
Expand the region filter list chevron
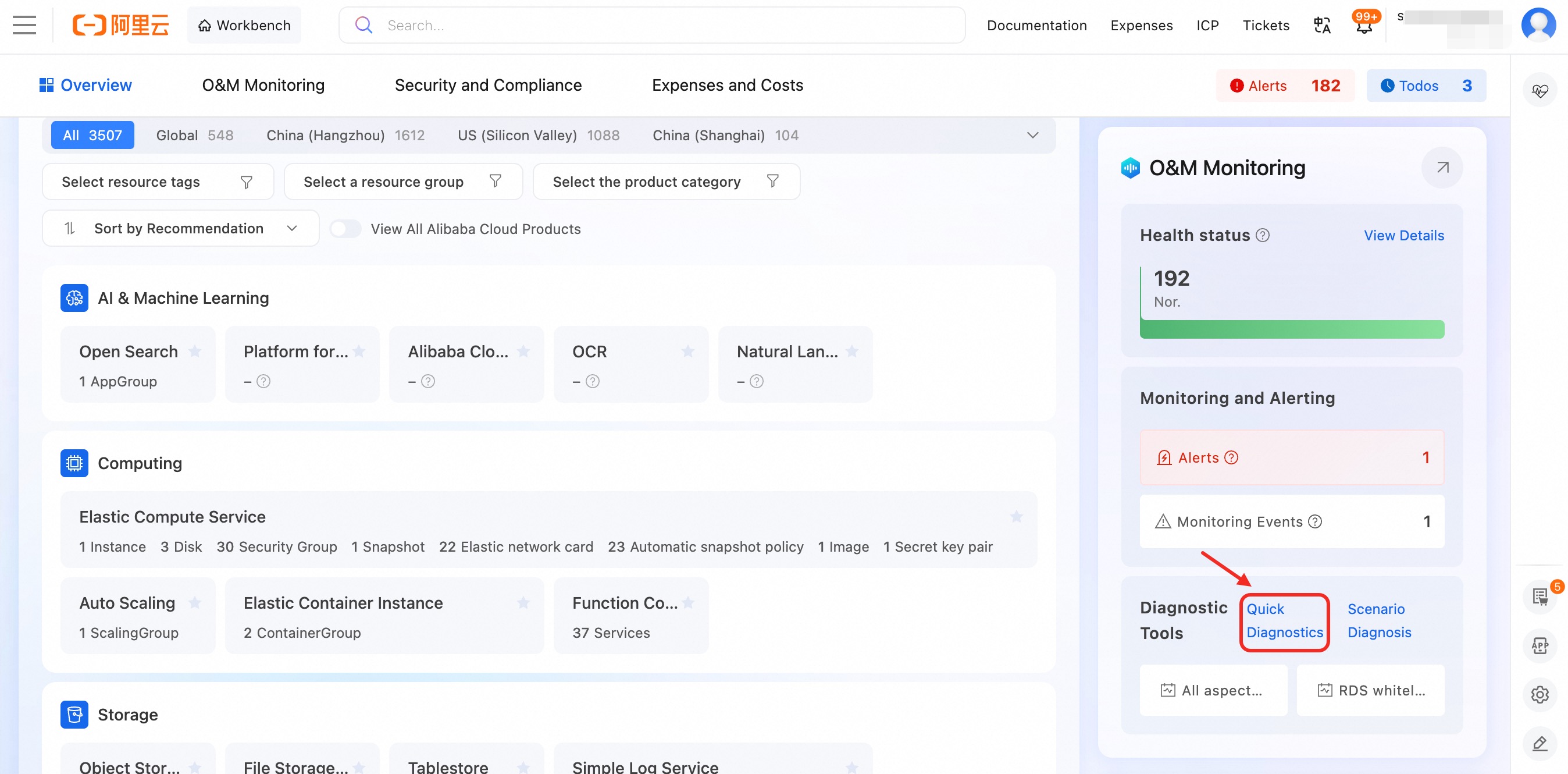pyautogui.click(x=1032, y=135)
